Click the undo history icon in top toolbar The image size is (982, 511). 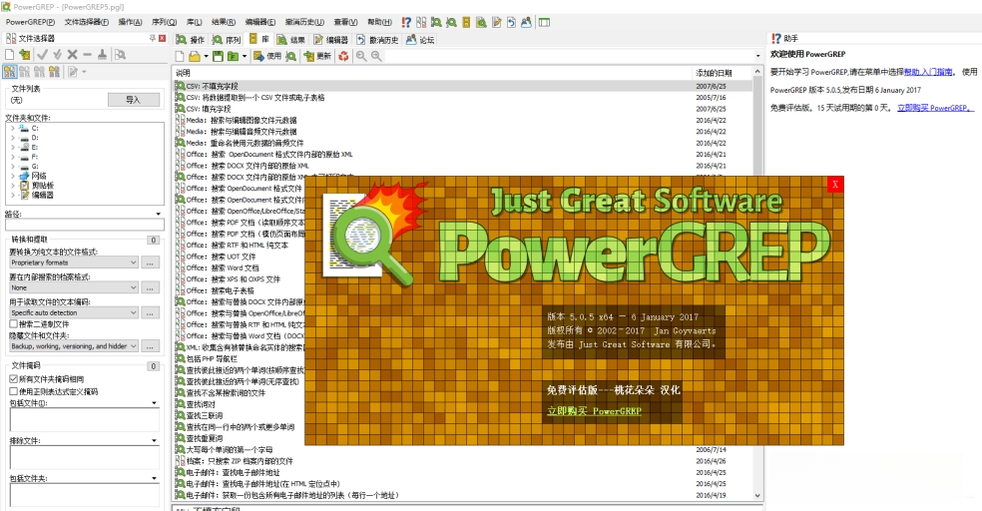[511, 23]
